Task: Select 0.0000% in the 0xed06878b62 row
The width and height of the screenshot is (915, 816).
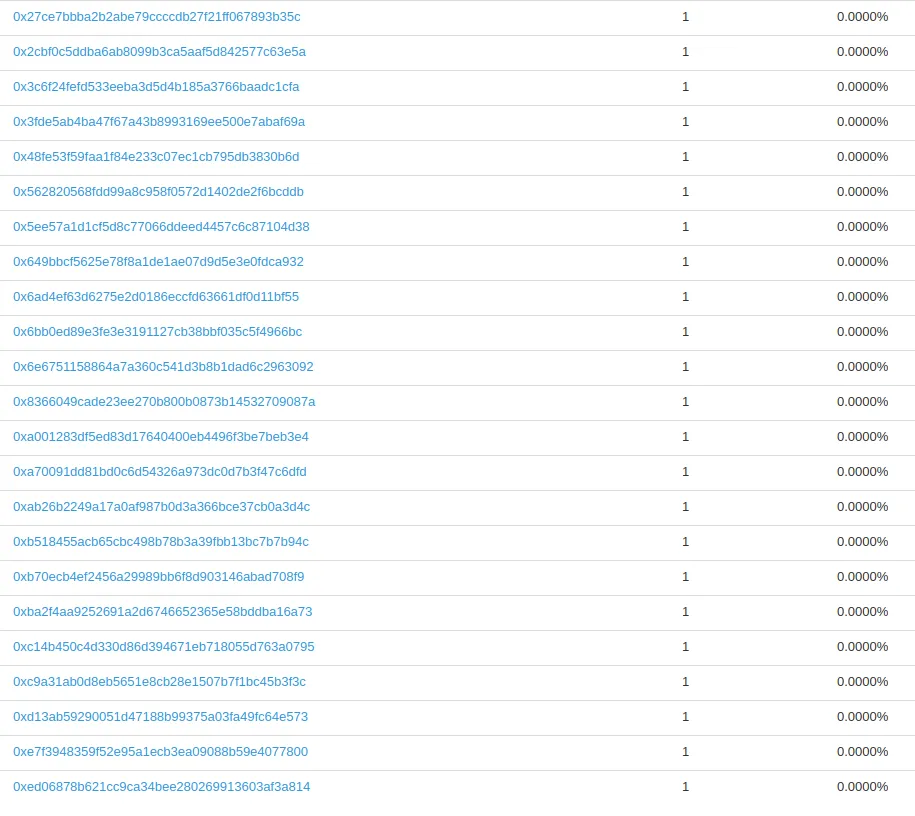Action: (862, 787)
